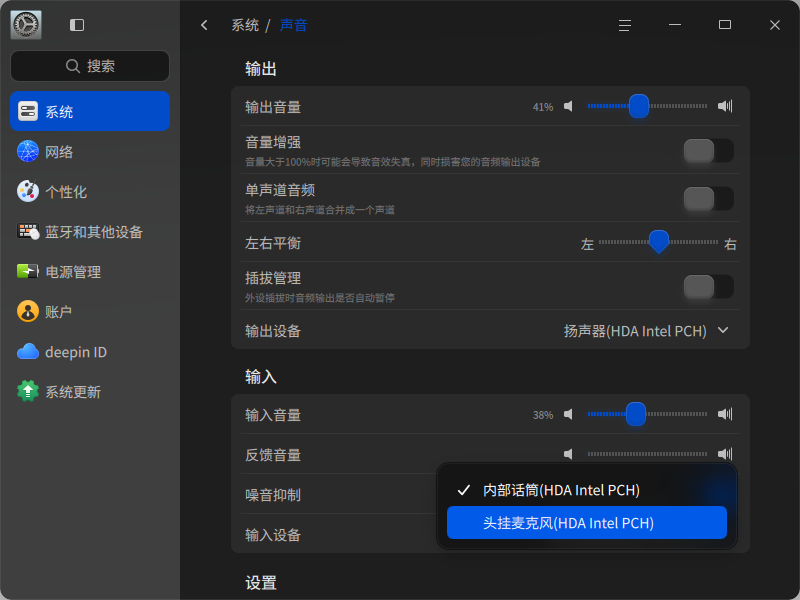Click the 电源管理 battery icon
Screen dimensions: 800x600
pos(28,271)
